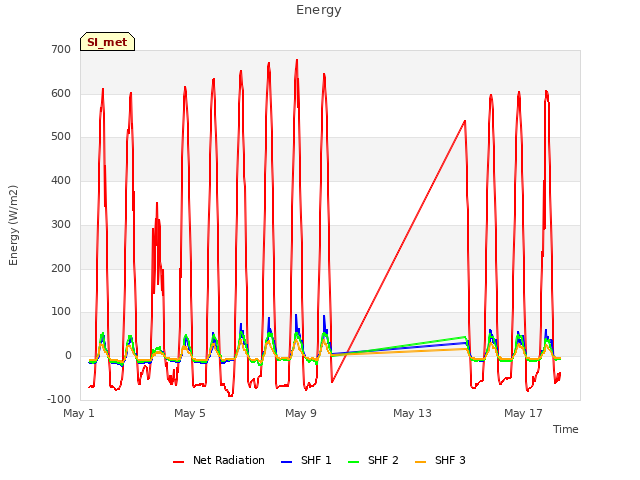Click the May 9 x-axis tick label
This screenshot has width=640, height=480.
click(301, 413)
